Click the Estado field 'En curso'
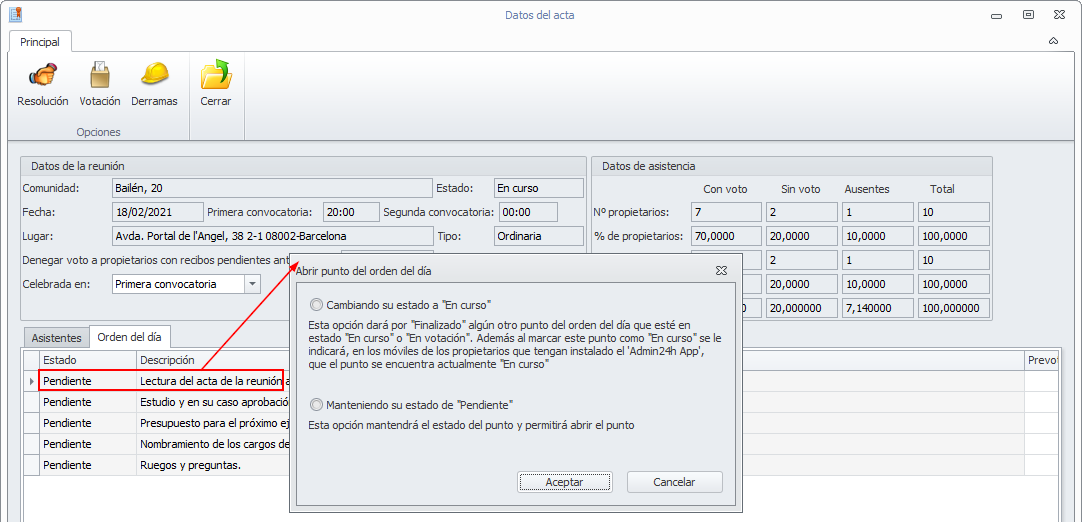Viewport: 1082px width, 522px height. click(539, 188)
